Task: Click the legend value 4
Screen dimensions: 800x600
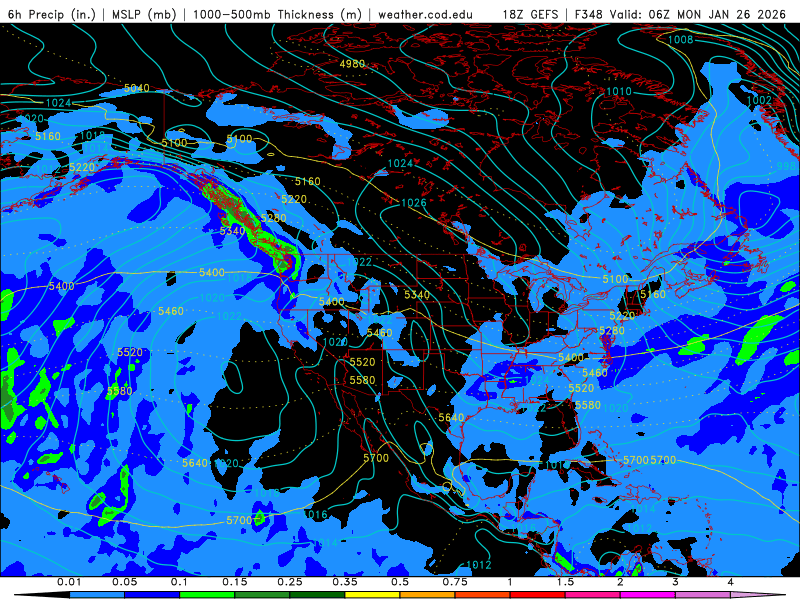Action: (x=730, y=582)
